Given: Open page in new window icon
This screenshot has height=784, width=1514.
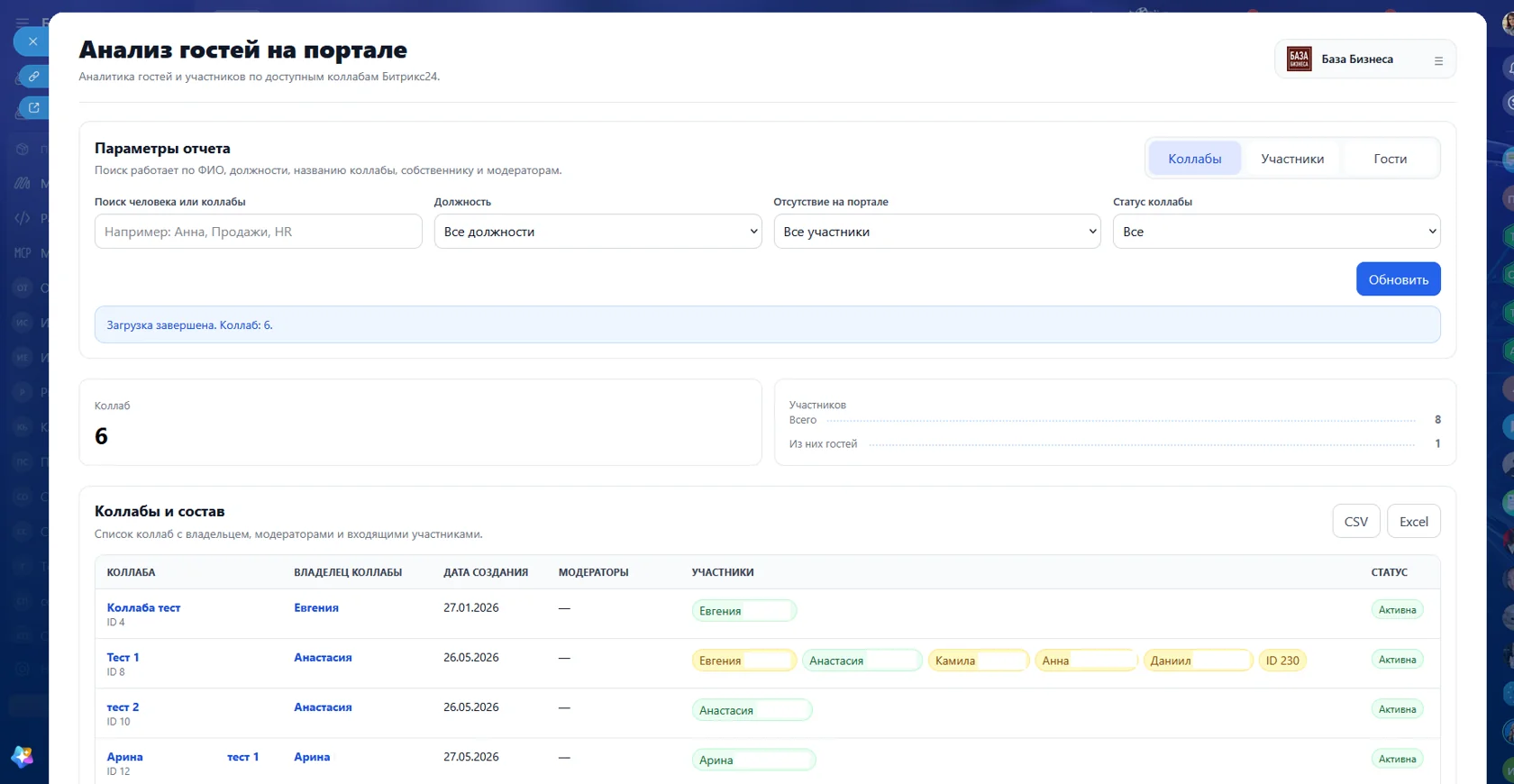Looking at the screenshot, I should click(x=33, y=108).
